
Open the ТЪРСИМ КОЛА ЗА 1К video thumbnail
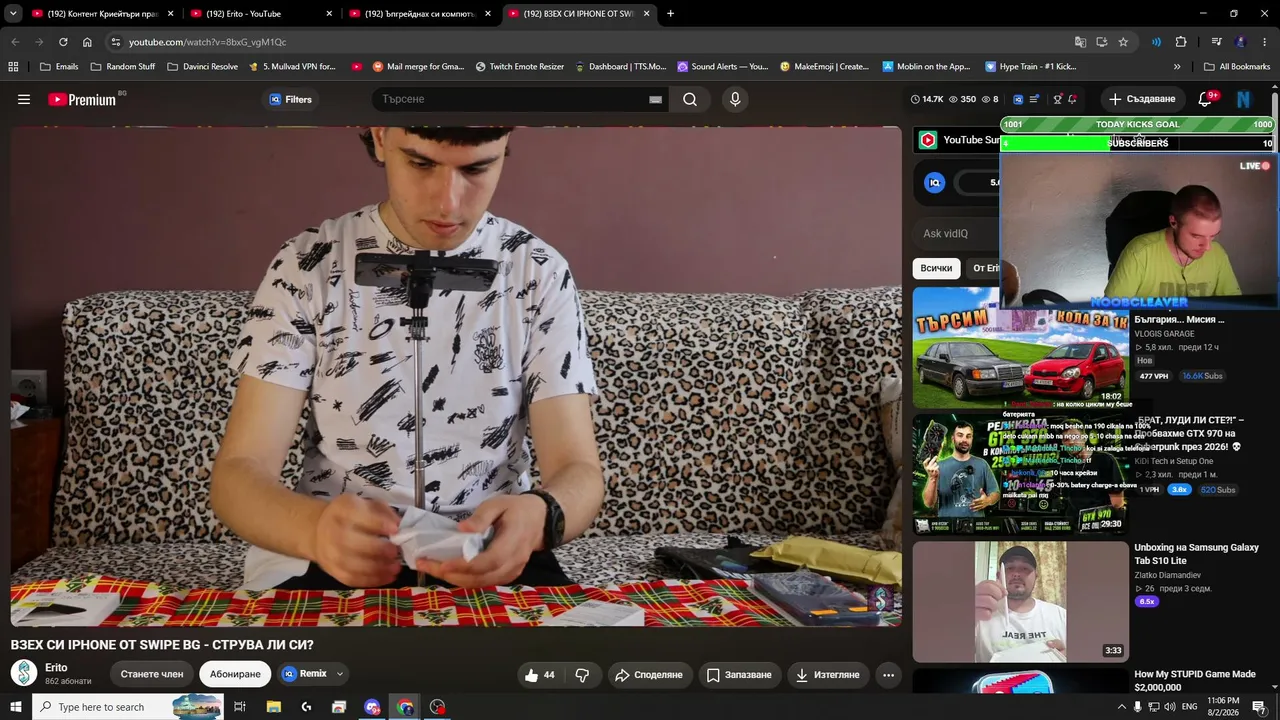pos(1021,348)
